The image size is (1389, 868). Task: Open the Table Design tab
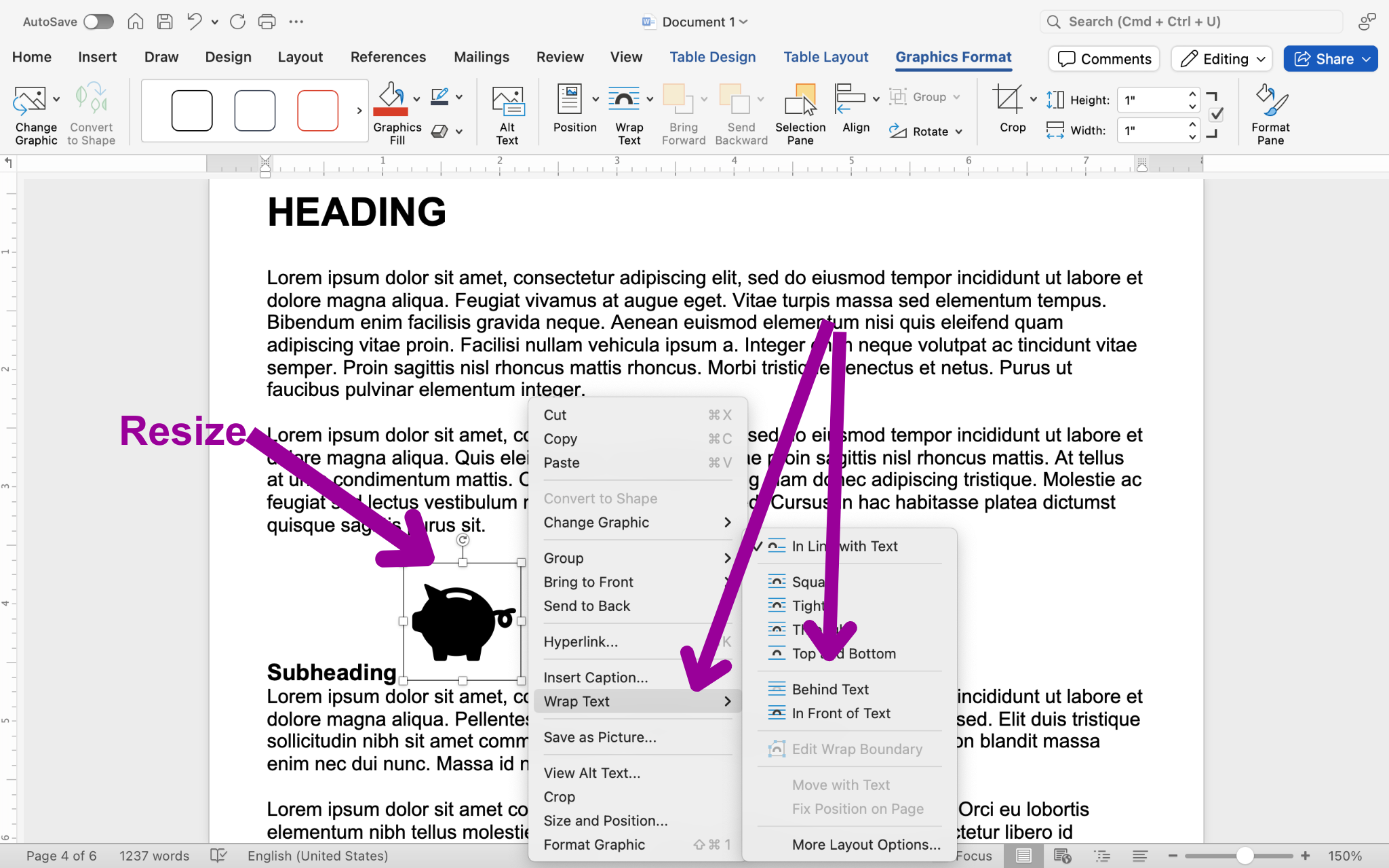click(712, 57)
